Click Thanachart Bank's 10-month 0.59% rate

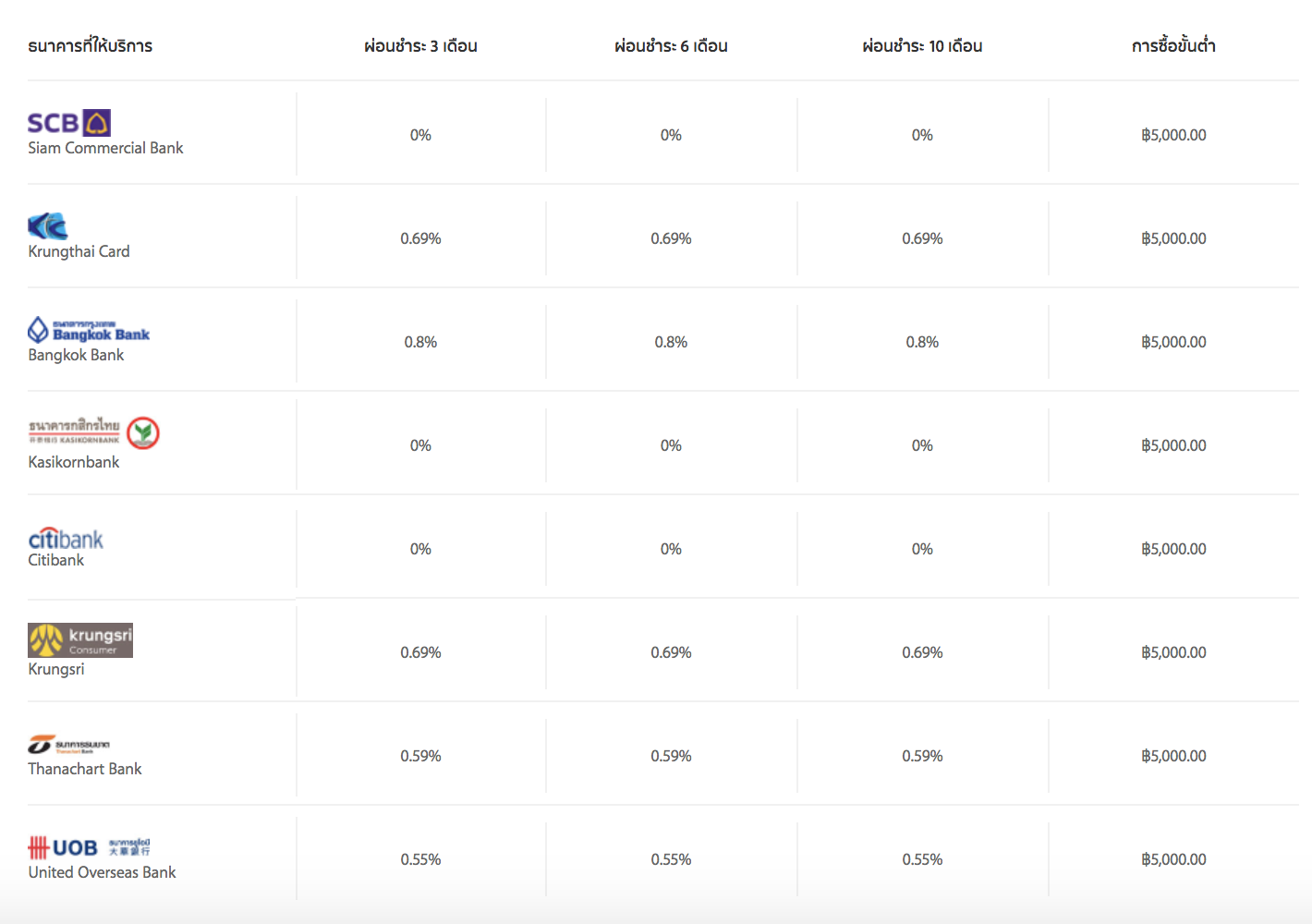click(x=922, y=756)
